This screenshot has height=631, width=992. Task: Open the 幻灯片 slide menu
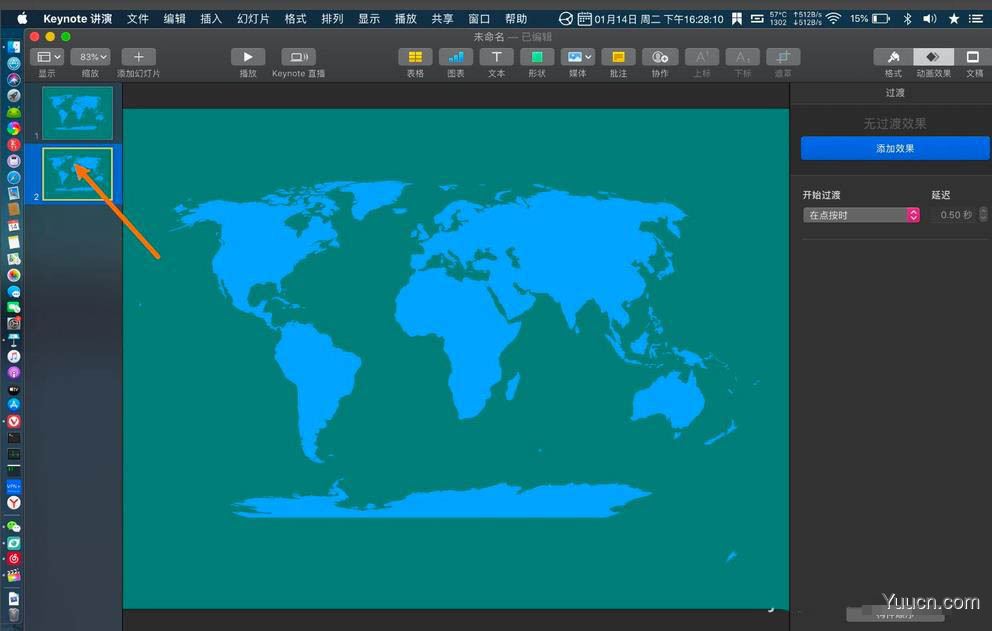[x=252, y=18]
